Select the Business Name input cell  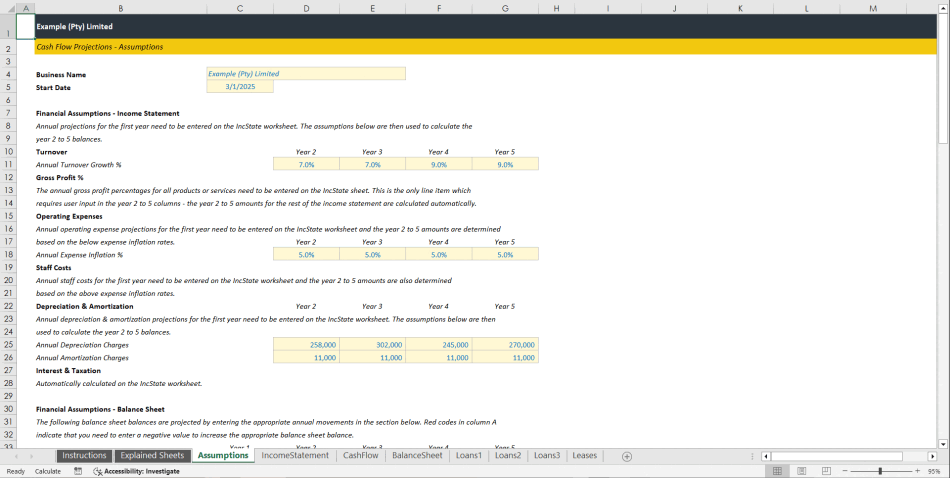[305, 74]
